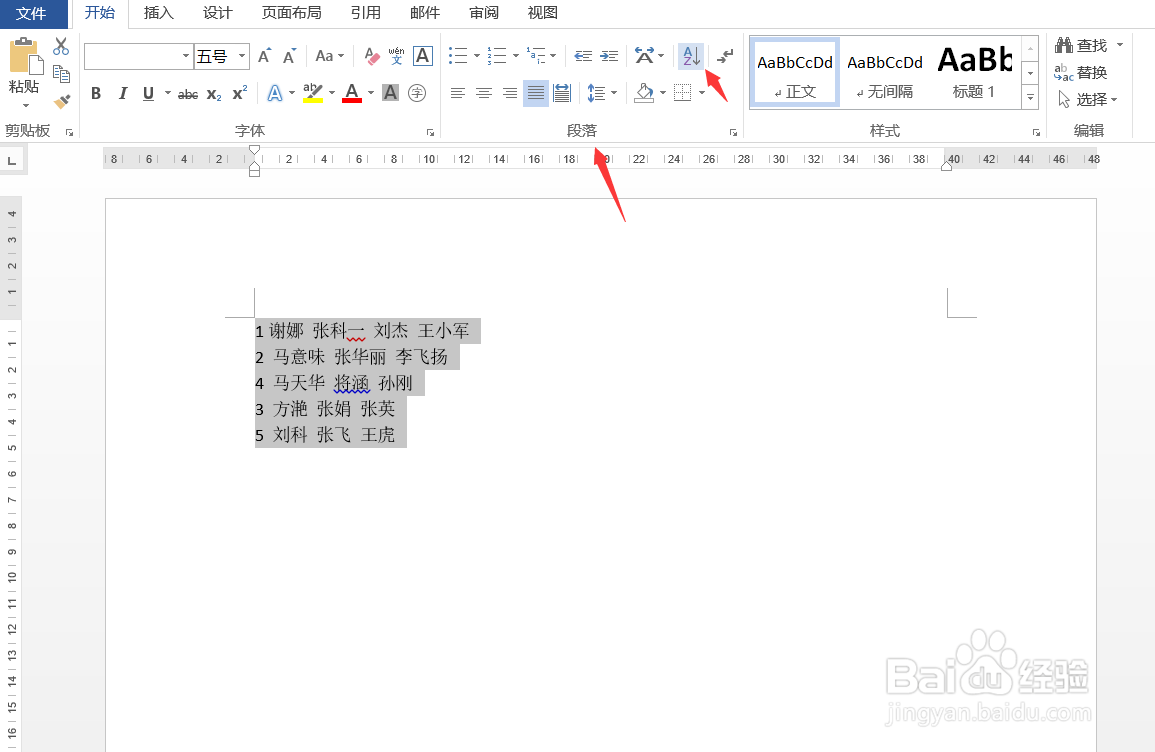Image resolution: width=1155 pixels, height=752 pixels.
Task: Expand the styles gallery more arrow
Action: [x=1031, y=97]
